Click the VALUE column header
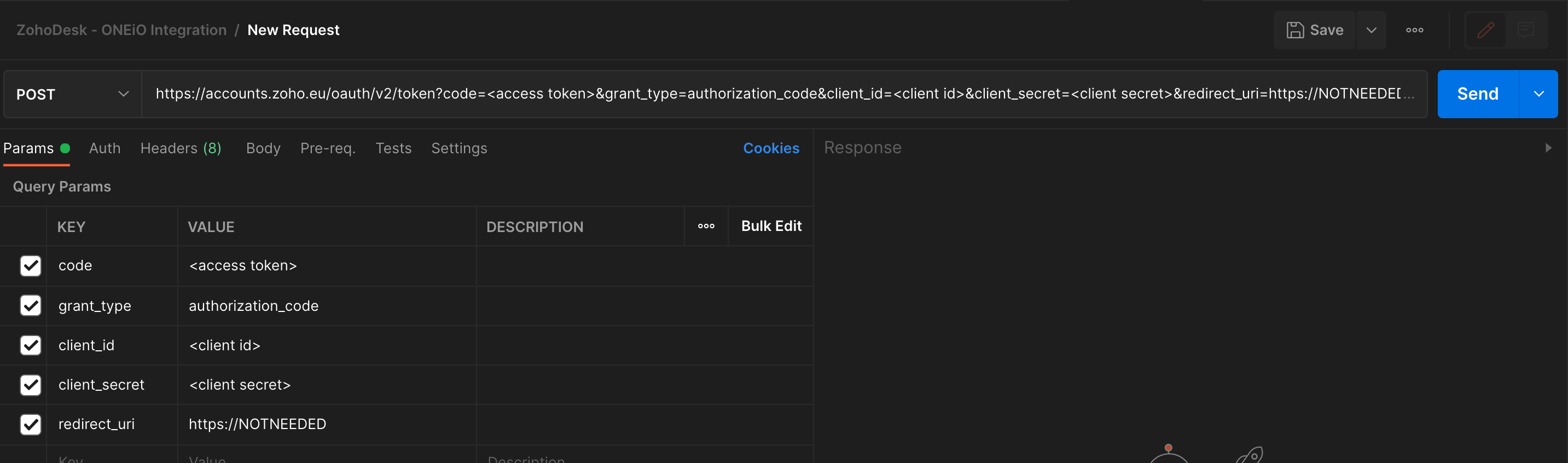Viewport: 1568px width, 463px height. [x=211, y=227]
